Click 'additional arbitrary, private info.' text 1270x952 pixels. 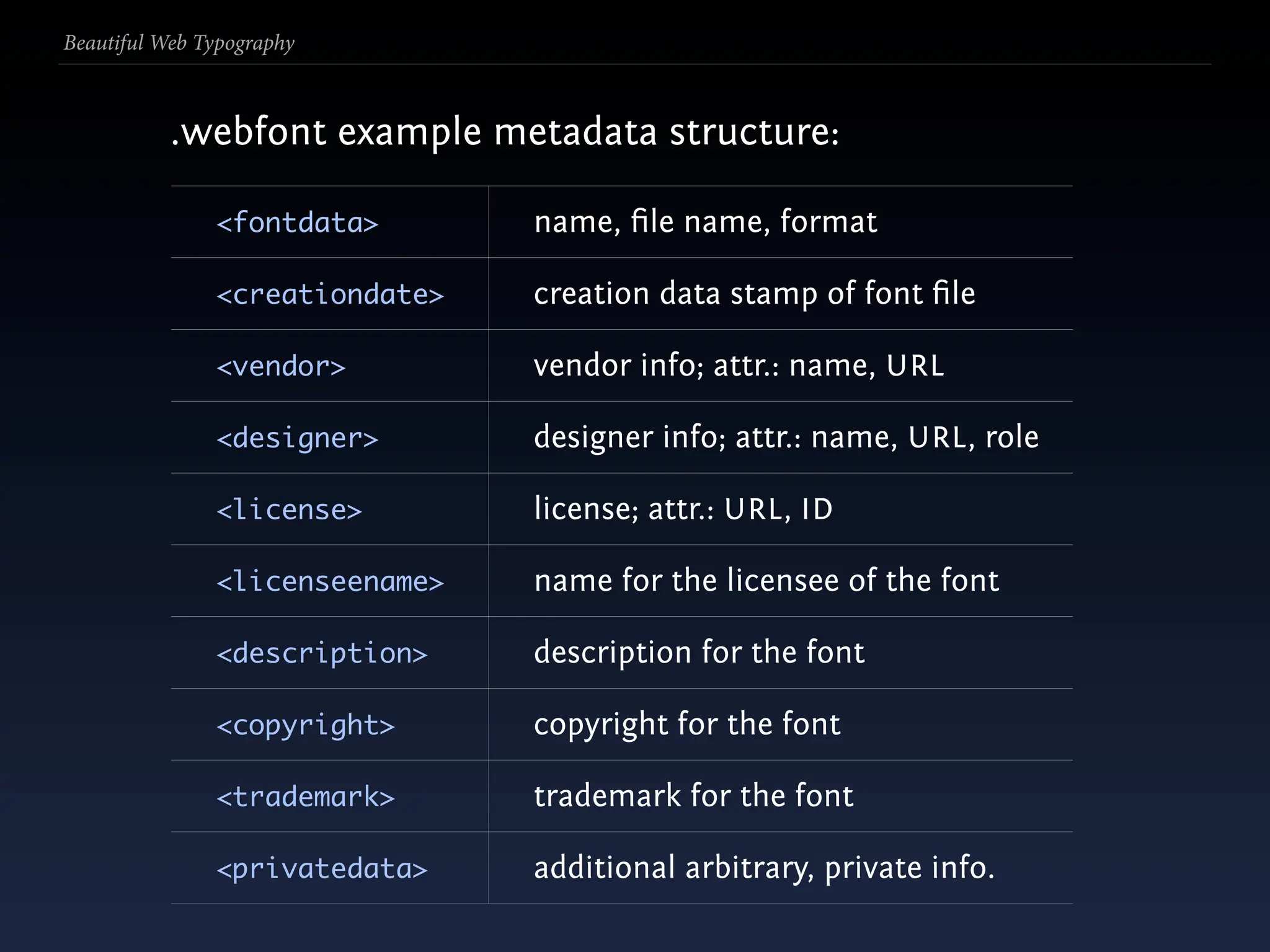click(x=765, y=868)
